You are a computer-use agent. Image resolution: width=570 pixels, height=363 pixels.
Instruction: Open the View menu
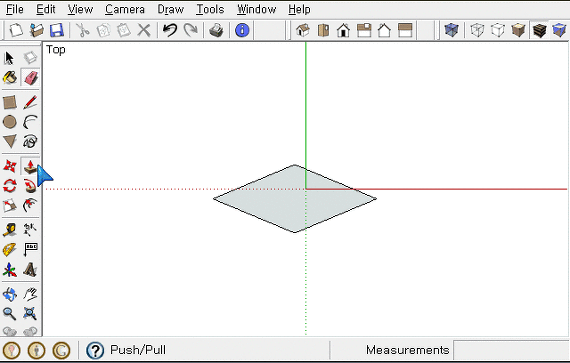80,9
